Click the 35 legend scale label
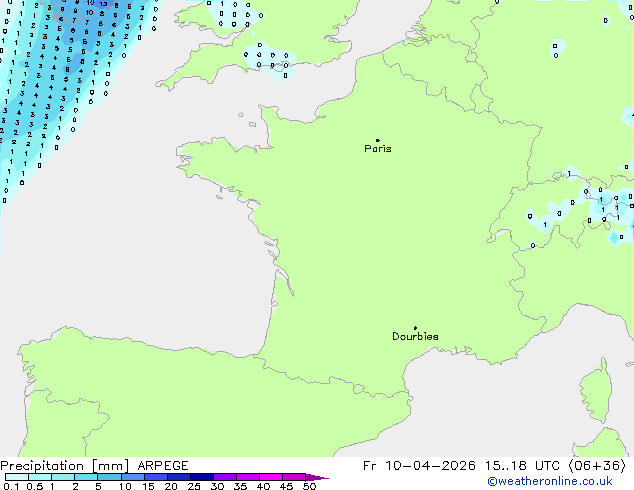This screenshot has width=634, height=490. [240, 486]
